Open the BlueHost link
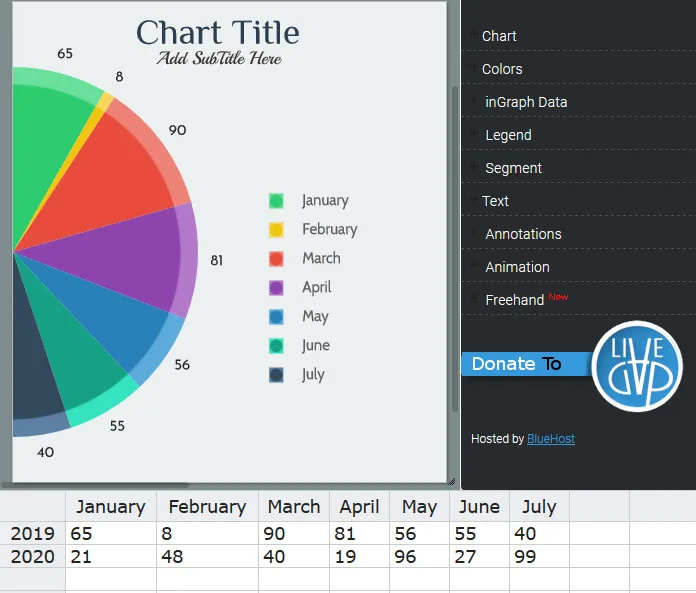 pos(550,439)
